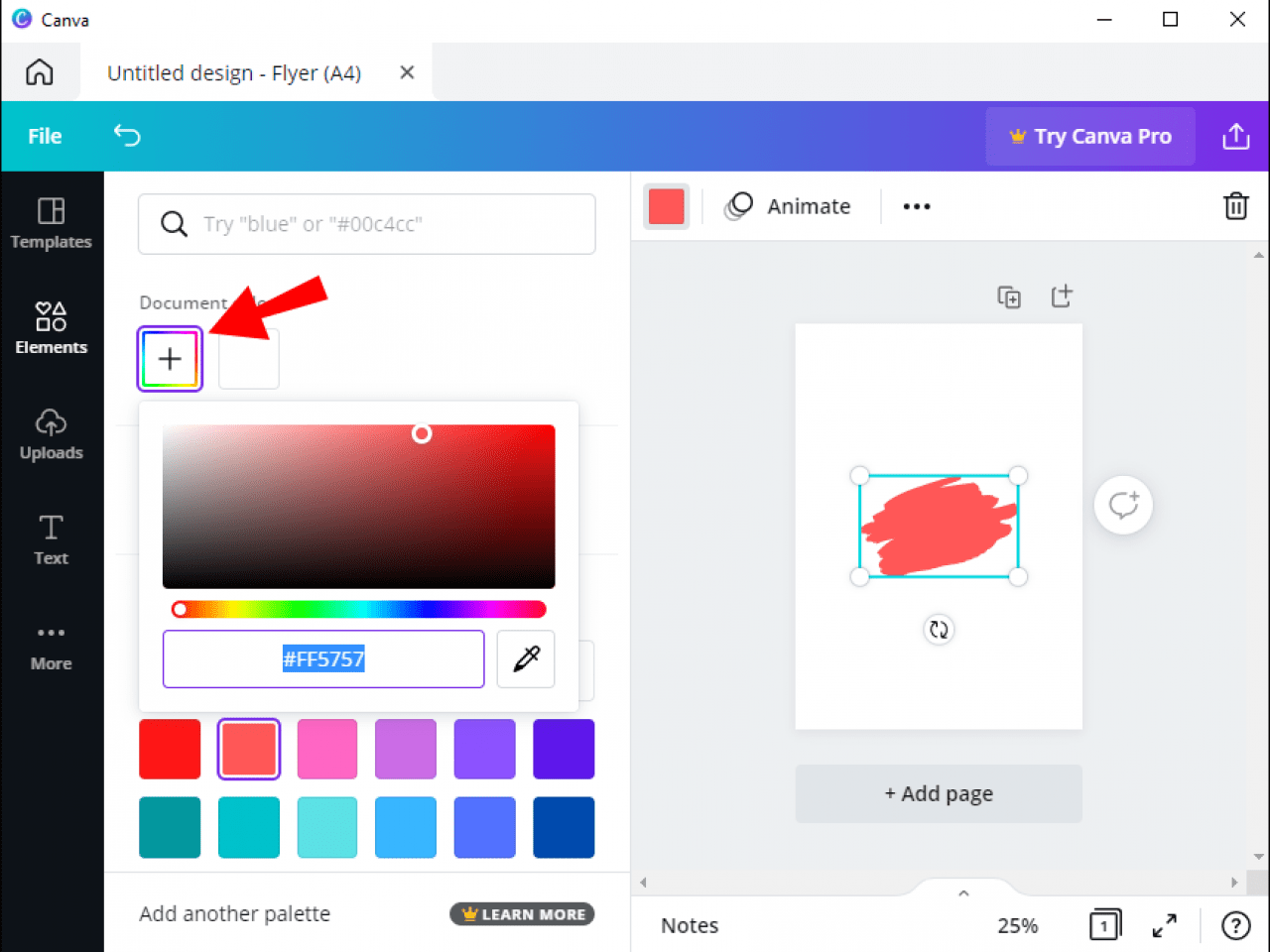This screenshot has height=952, width=1270.
Task: Click the + Add page button
Action: [x=939, y=793]
